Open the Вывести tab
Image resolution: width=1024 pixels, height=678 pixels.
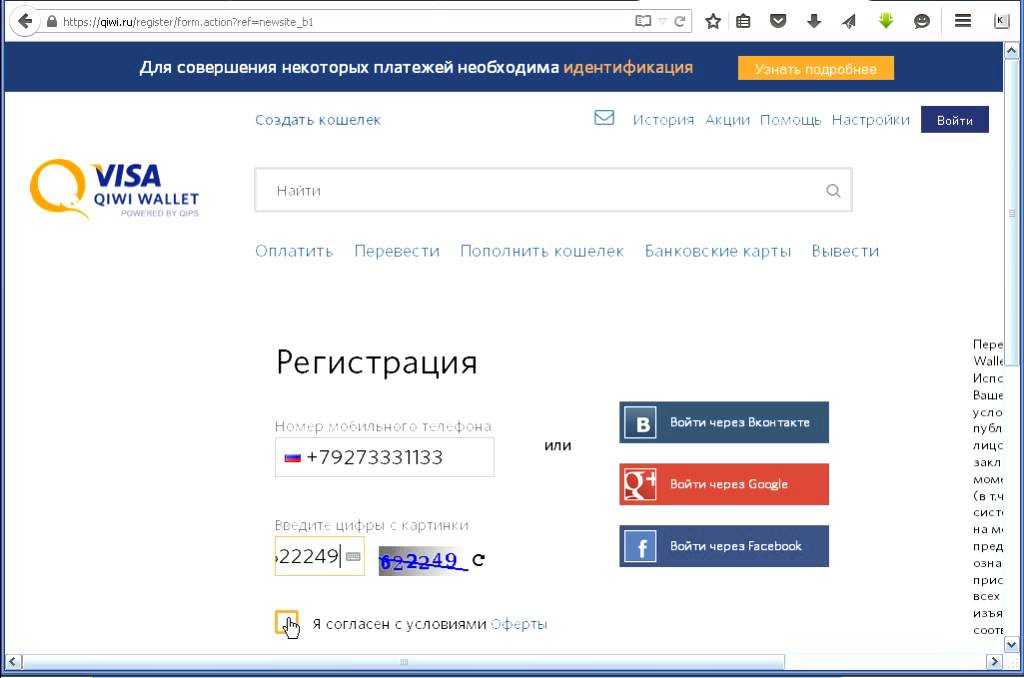click(x=845, y=251)
